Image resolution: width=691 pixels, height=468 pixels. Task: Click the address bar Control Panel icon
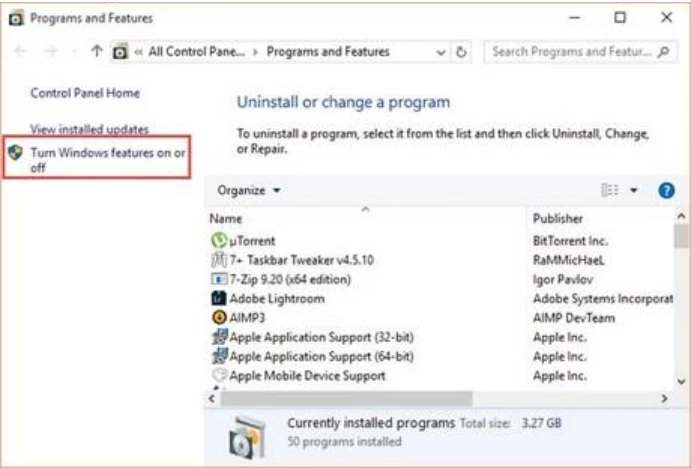click(x=120, y=52)
